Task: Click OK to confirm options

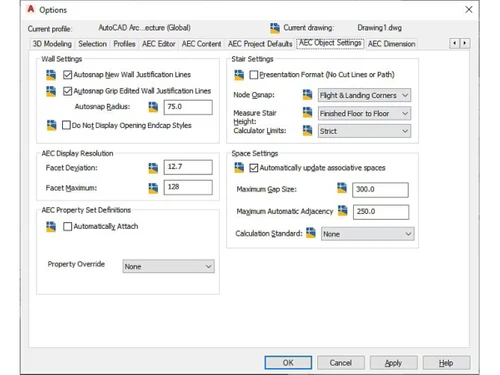Action: tap(288, 363)
